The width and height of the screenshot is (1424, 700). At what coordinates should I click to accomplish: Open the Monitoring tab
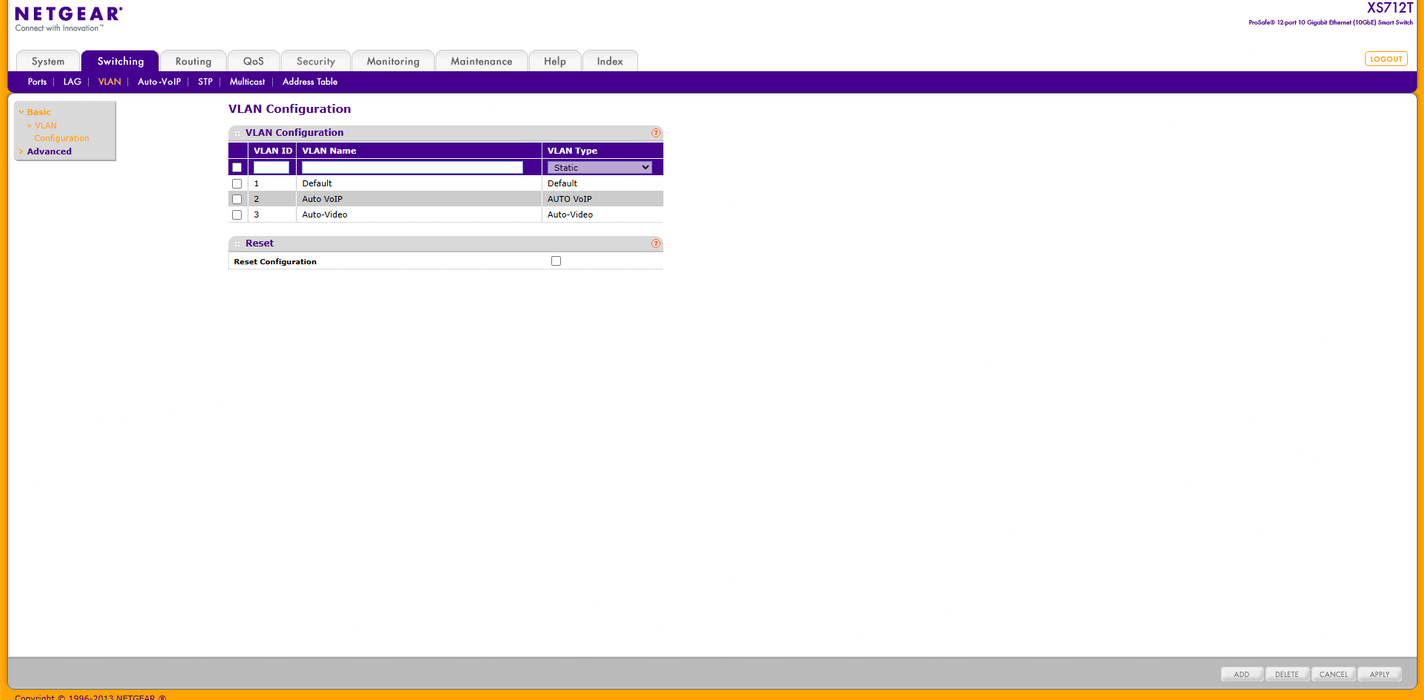393,61
